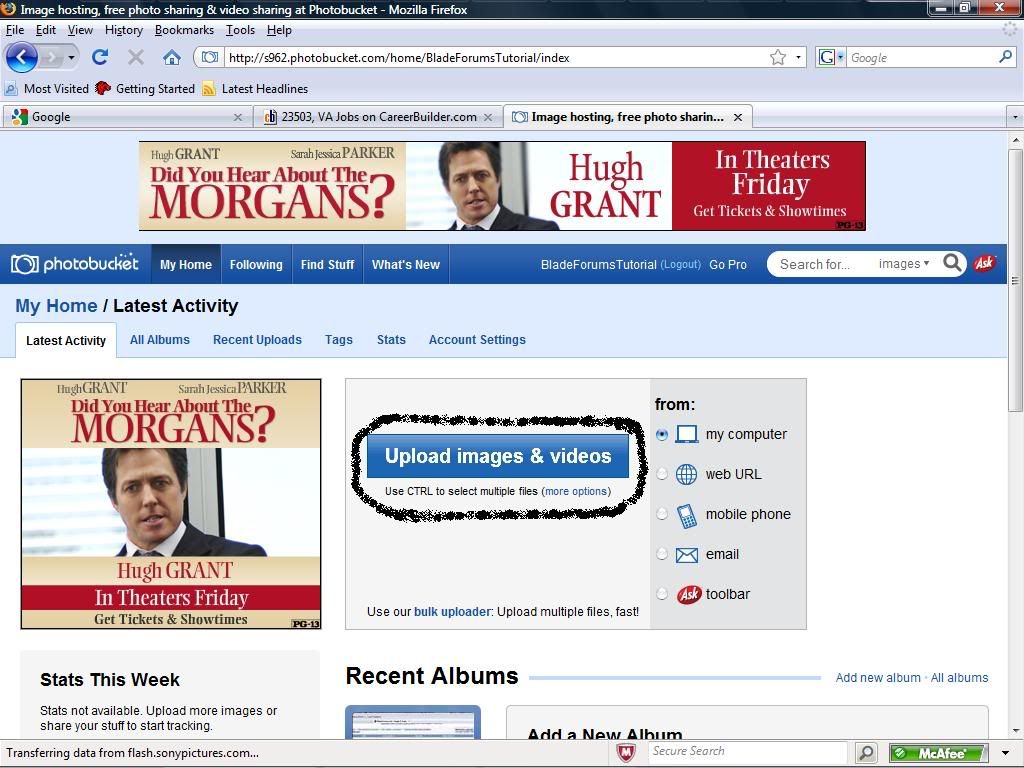Click the Stop loading X icon
Viewport: 1024px width, 768px height.
pos(136,57)
